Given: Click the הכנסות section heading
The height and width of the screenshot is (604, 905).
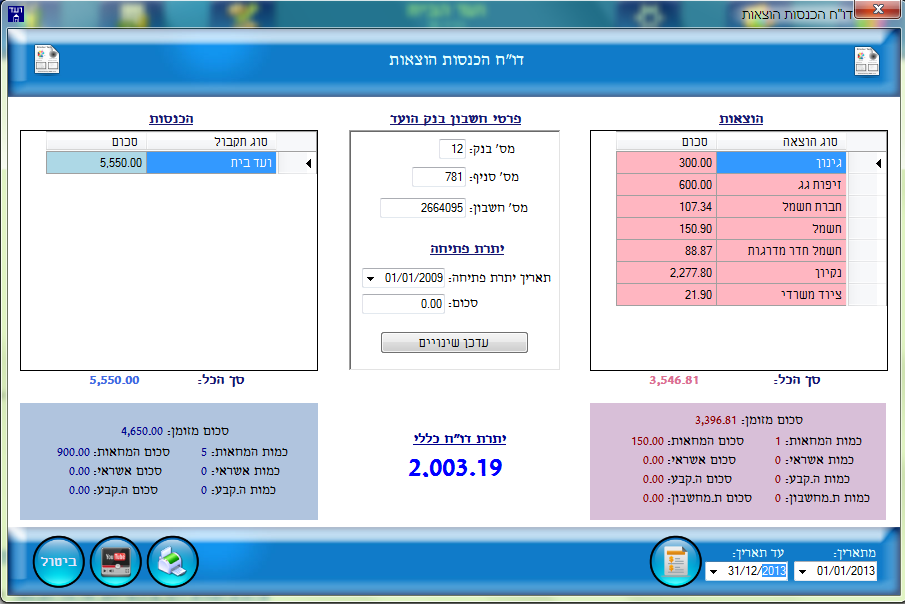Looking at the screenshot, I should click(x=171, y=118).
